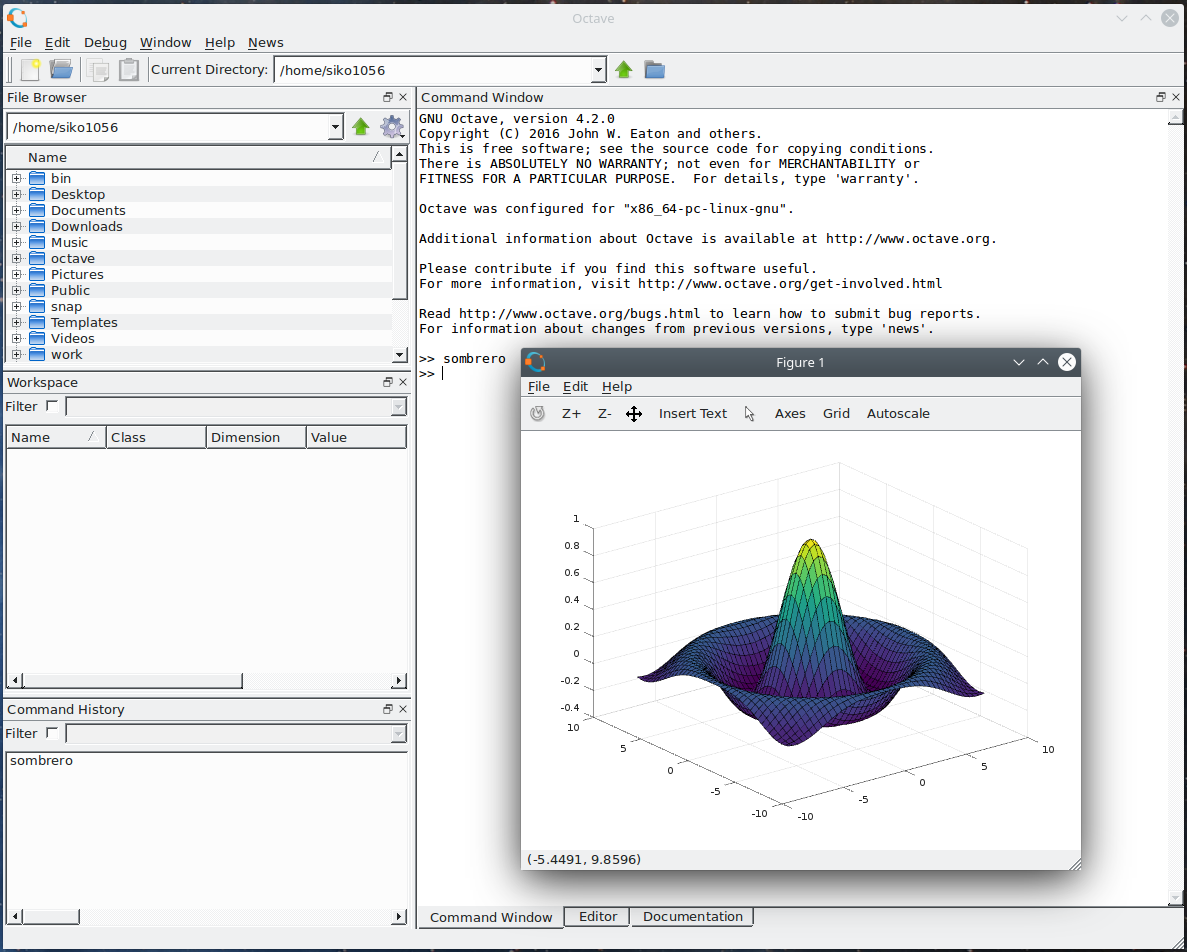
Task: Expand the Downloads folder tree node
Action: [x=16, y=226]
